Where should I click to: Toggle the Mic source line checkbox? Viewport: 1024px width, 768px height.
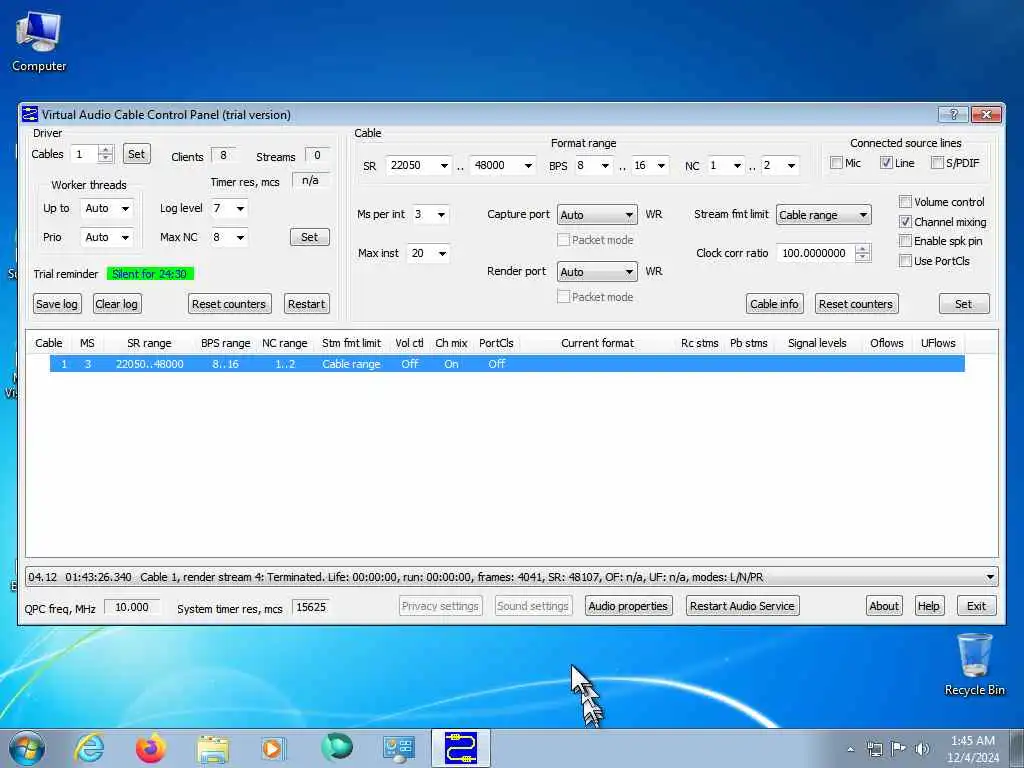tap(836, 163)
